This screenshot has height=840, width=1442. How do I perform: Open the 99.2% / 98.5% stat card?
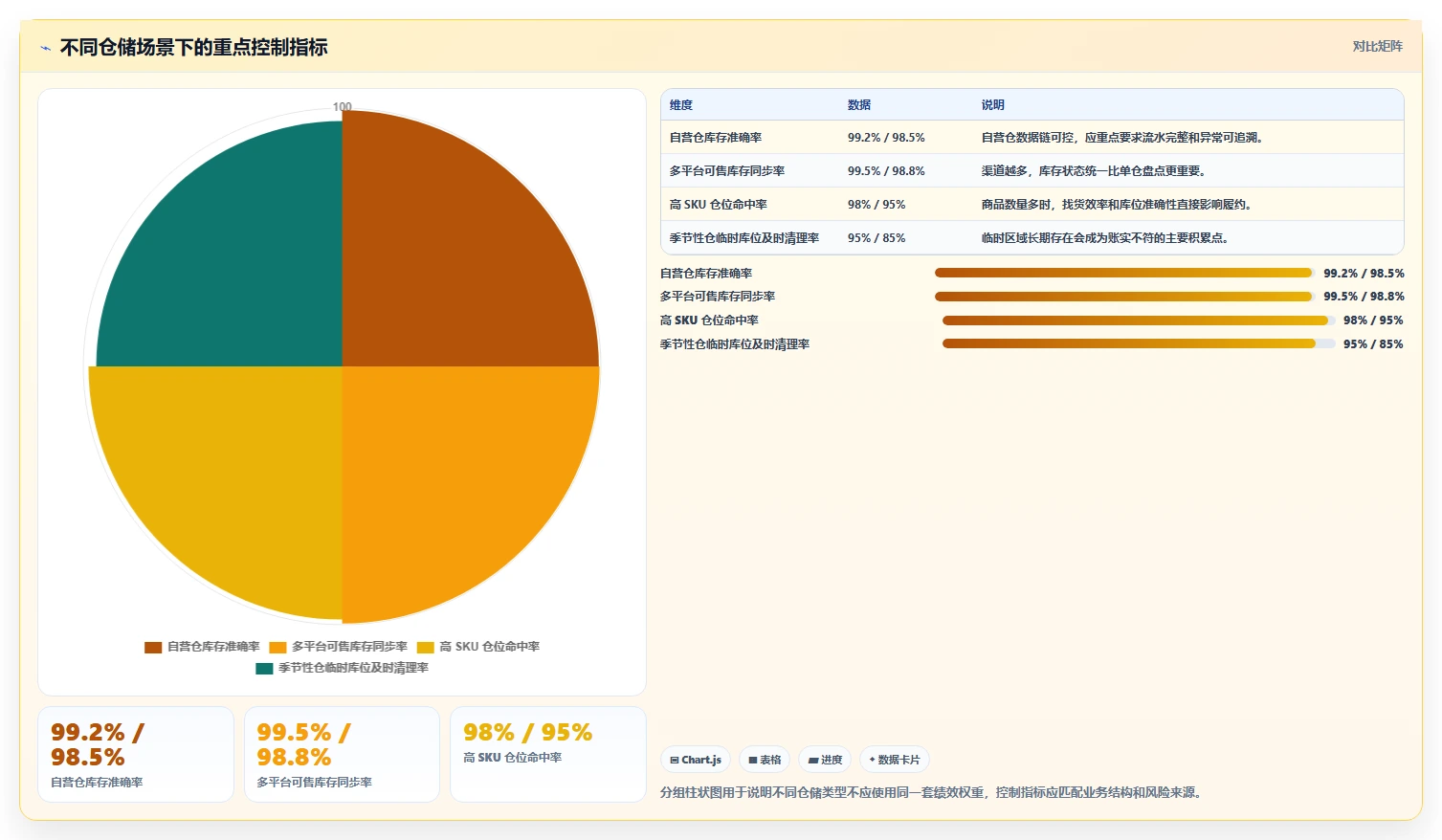(136, 754)
